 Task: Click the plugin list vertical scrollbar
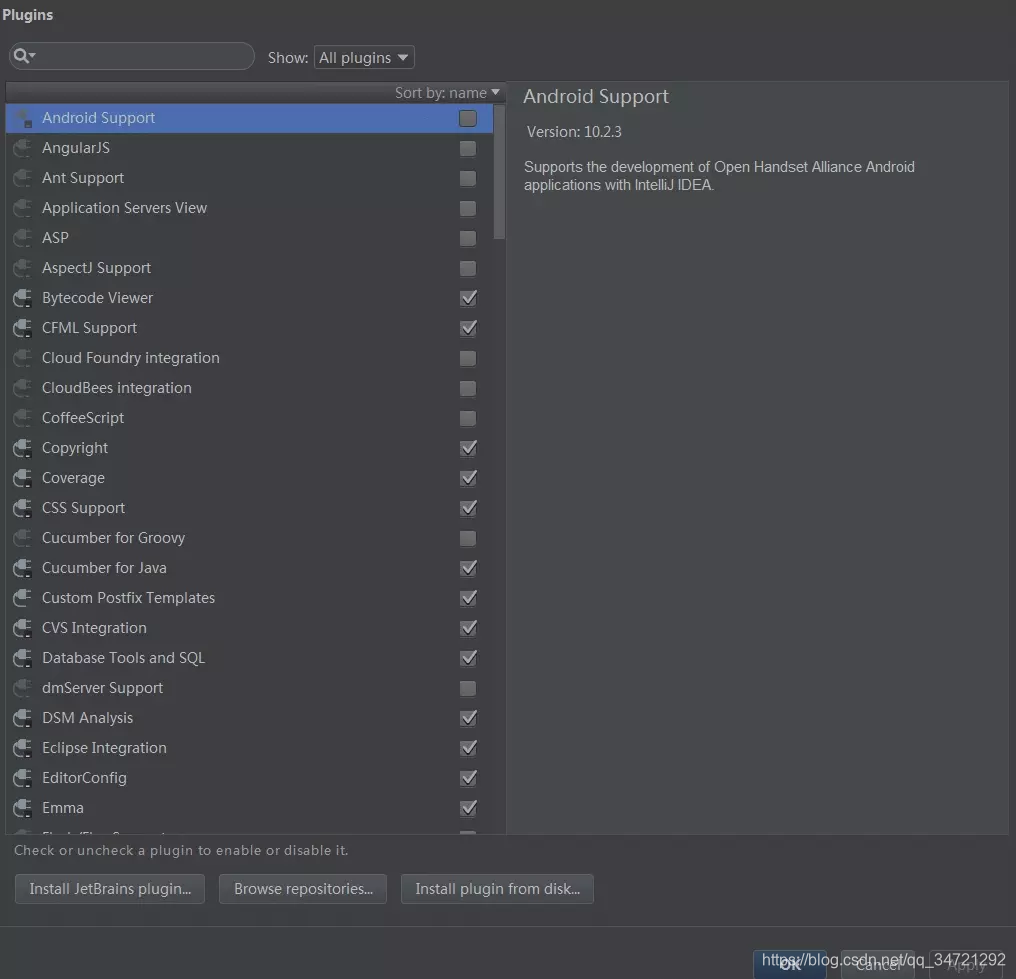click(499, 172)
